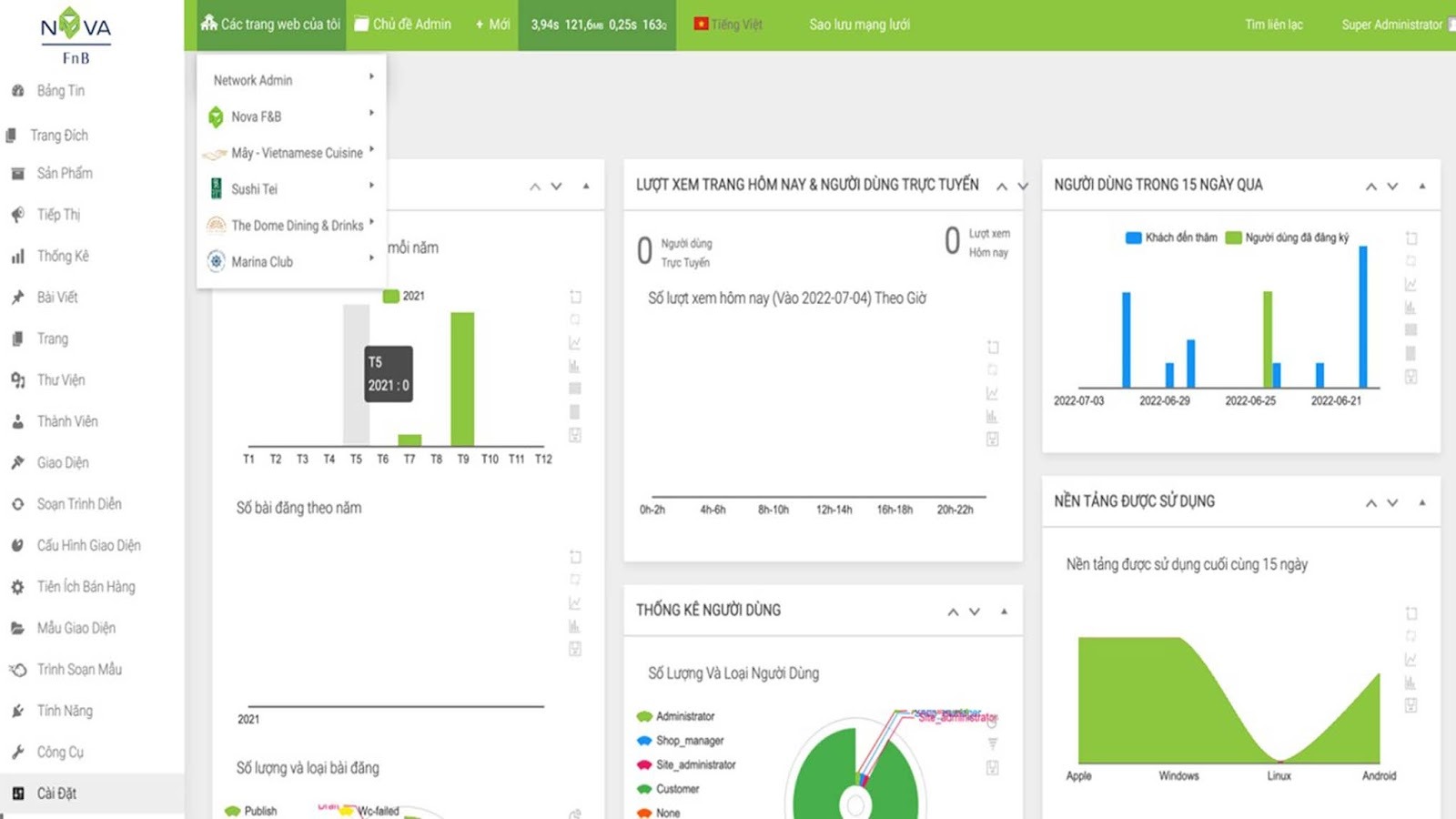Screen dimensions: 1456x819
Task: Collapse the Nền Tảng Được Sử Dụng panel
Action: coord(1421,502)
